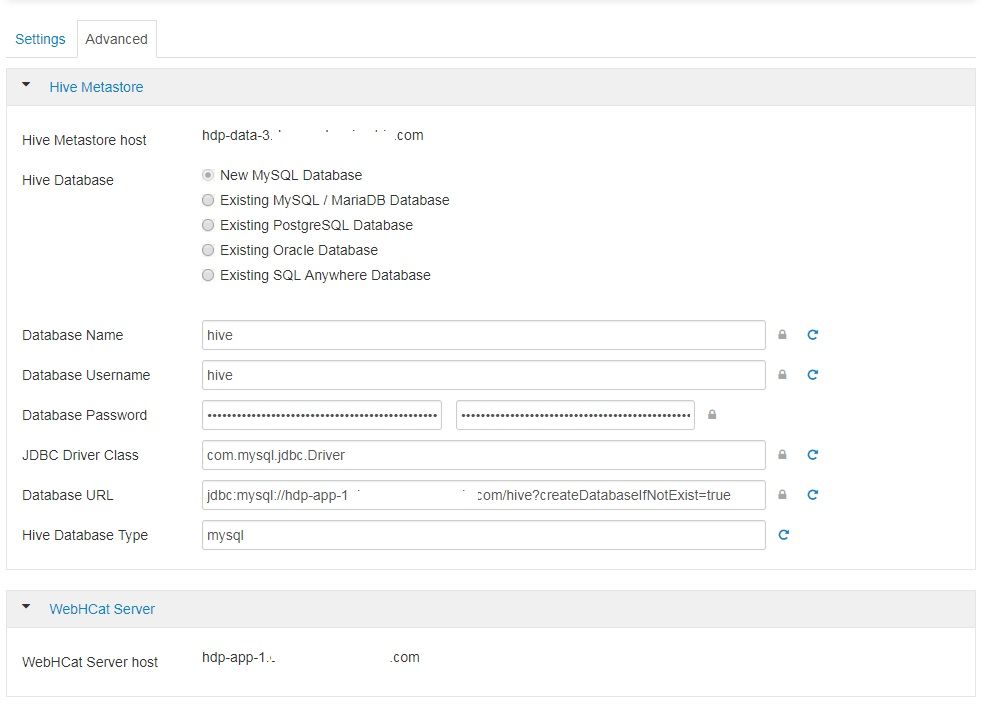Image resolution: width=985 pixels, height=716 pixels.
Task: Choose Existing Oracle Database radio button
Action: pyautogui.click(x=208, y=250)
